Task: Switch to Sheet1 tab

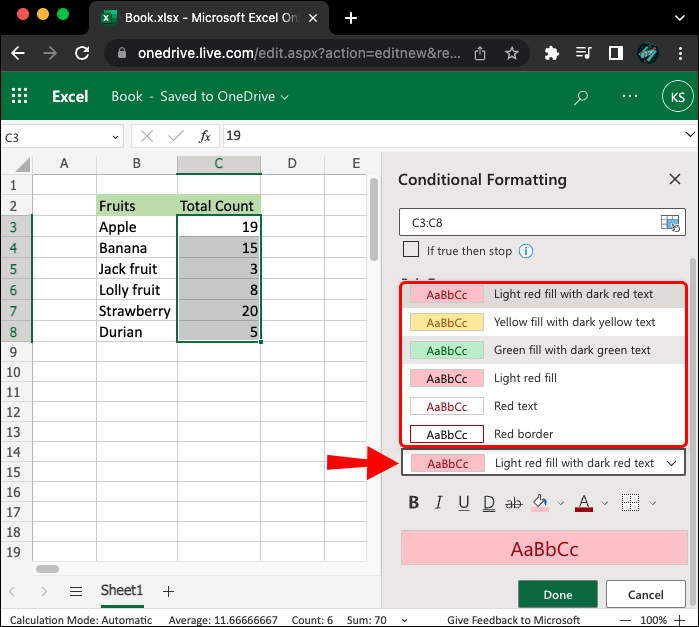Action: click(x=122, y=591)
